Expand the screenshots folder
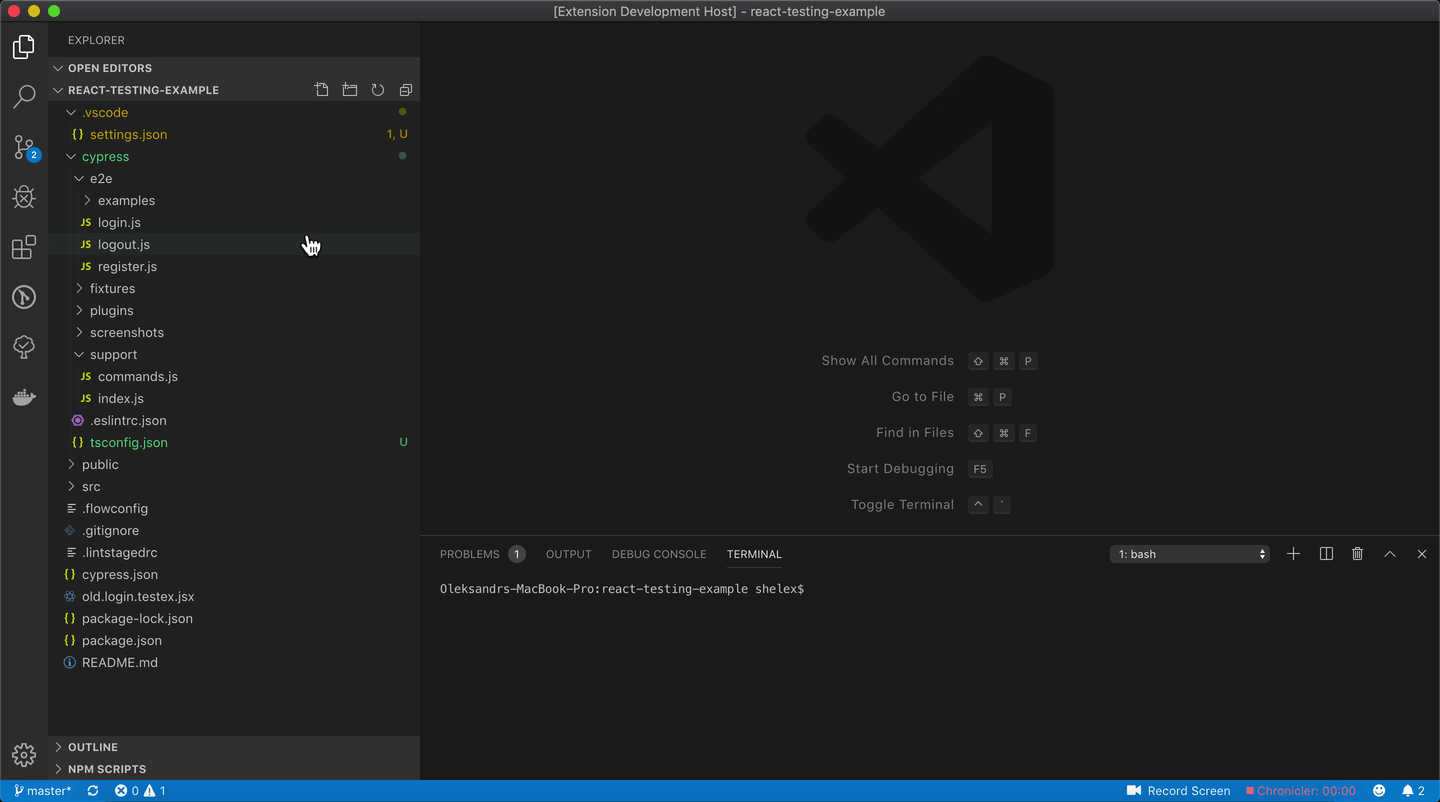 click(234, 333)
